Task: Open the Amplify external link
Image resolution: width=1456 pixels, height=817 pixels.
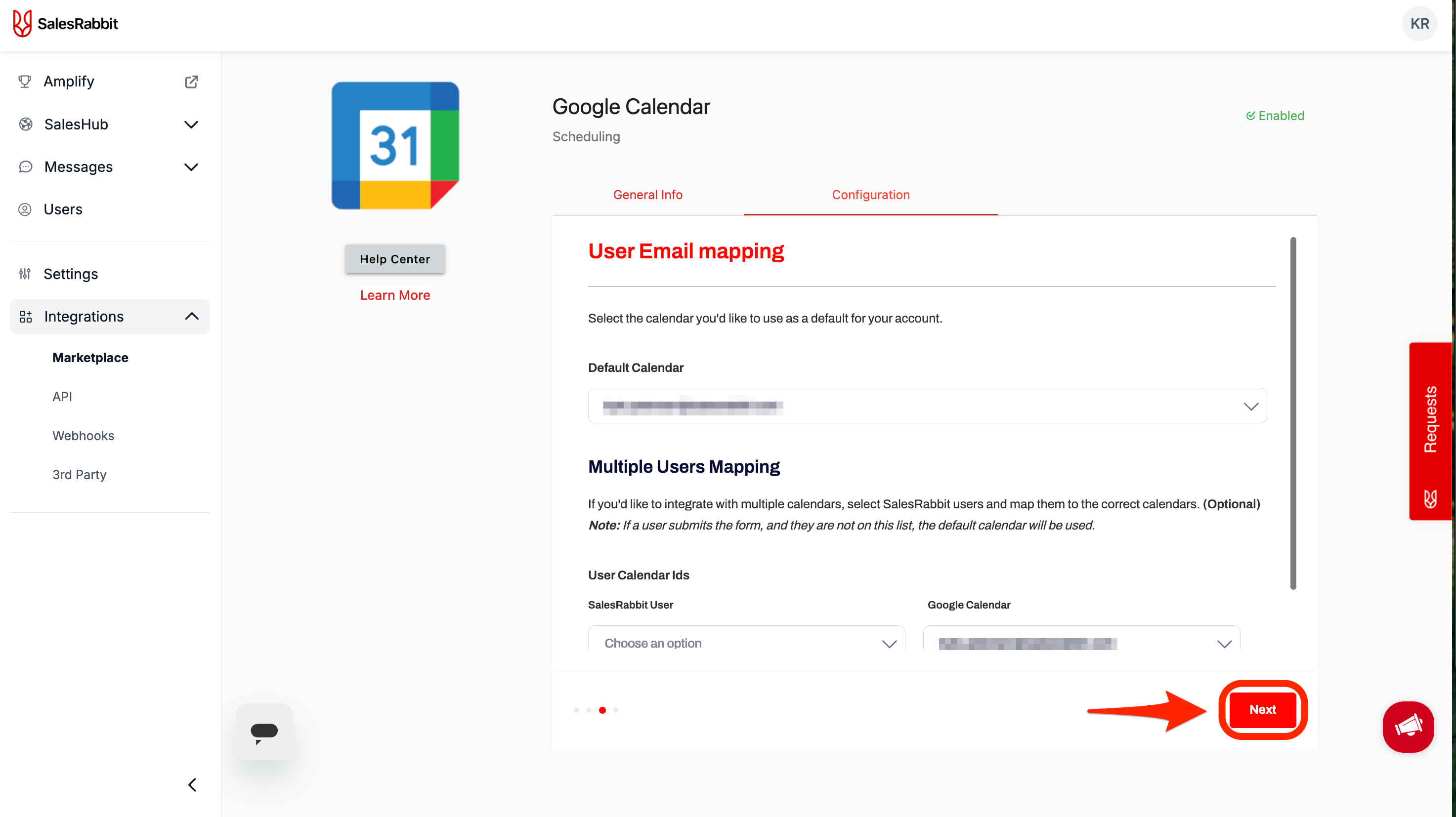Action: tap(191, 82)
